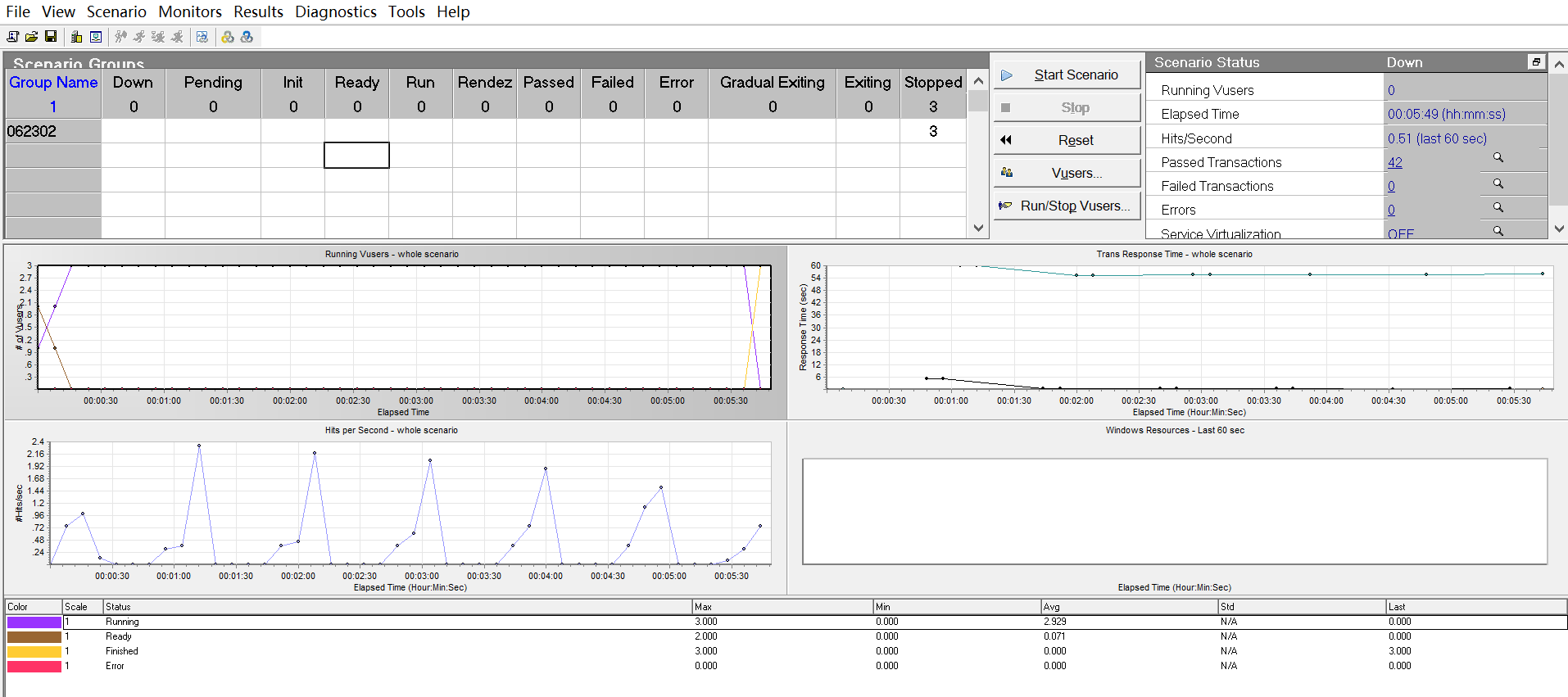This screenshot has height=697, width=1568.
Task: Open the Tools menu
Action: [406, 11]
